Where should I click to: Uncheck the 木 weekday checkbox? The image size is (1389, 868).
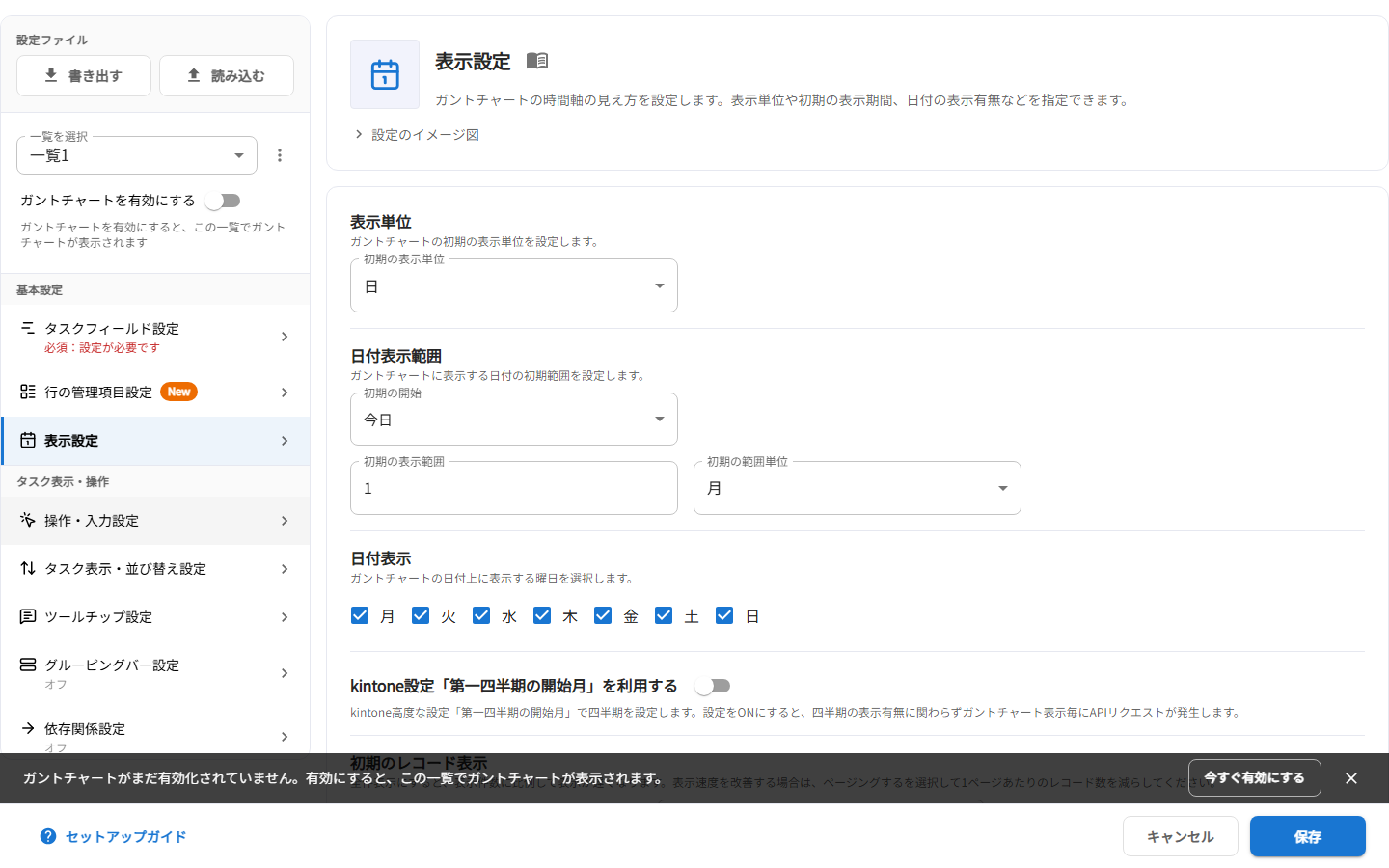point(542,615)
